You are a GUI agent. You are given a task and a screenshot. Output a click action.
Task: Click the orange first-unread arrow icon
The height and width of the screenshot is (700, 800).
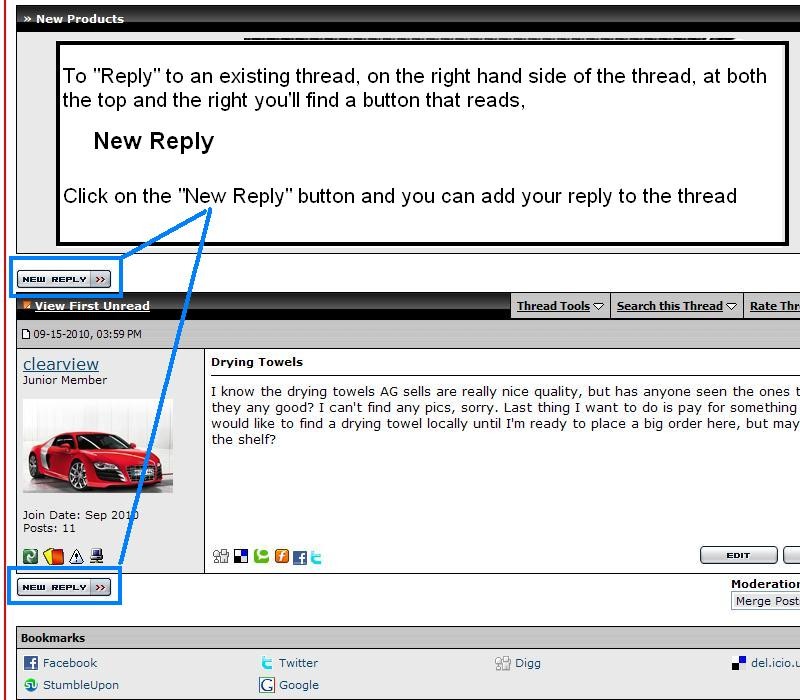pyautogui.click(x=27, y=305)
